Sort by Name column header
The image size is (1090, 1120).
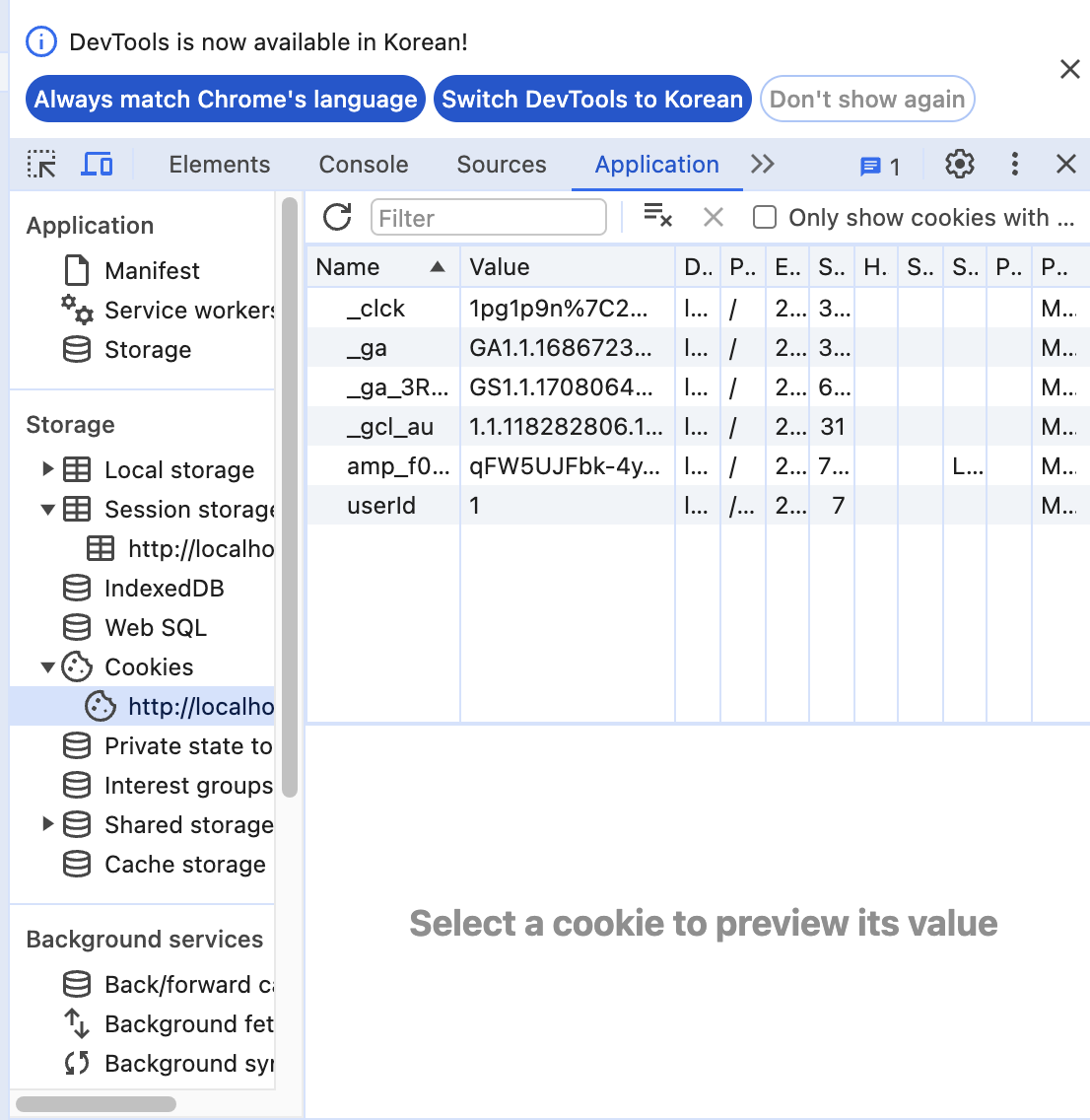point(383,266)
